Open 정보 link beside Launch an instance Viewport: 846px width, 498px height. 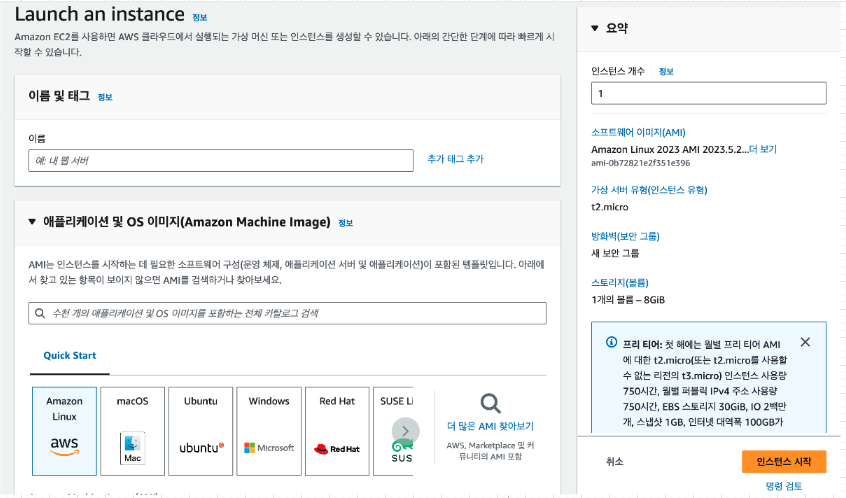tap(200, 17)
